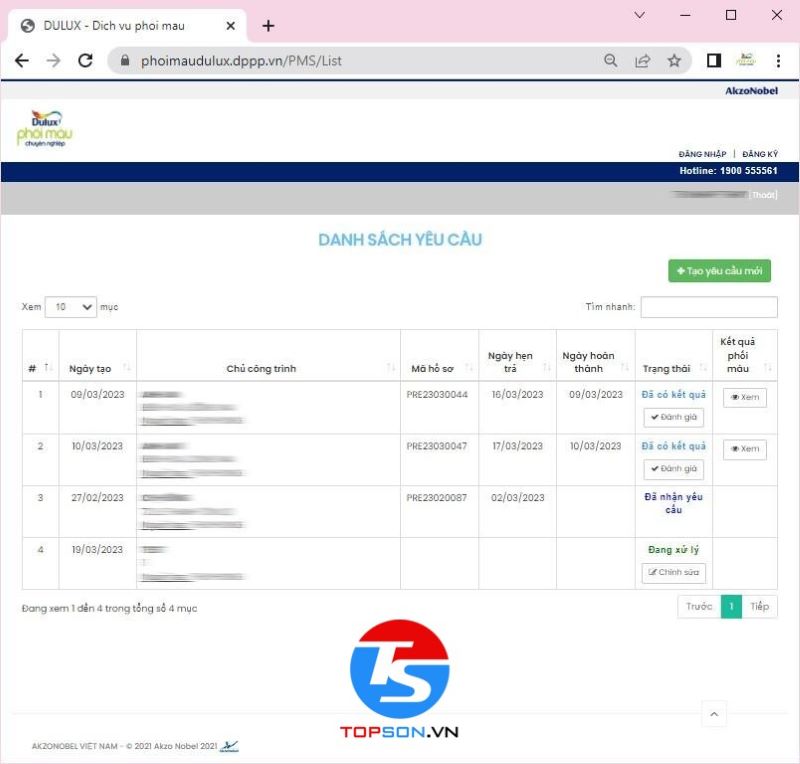The width and height of the screenshot is (800, 764).
Task: Click the ĐĂNG NHẬP link
Action: pos(702,154)
